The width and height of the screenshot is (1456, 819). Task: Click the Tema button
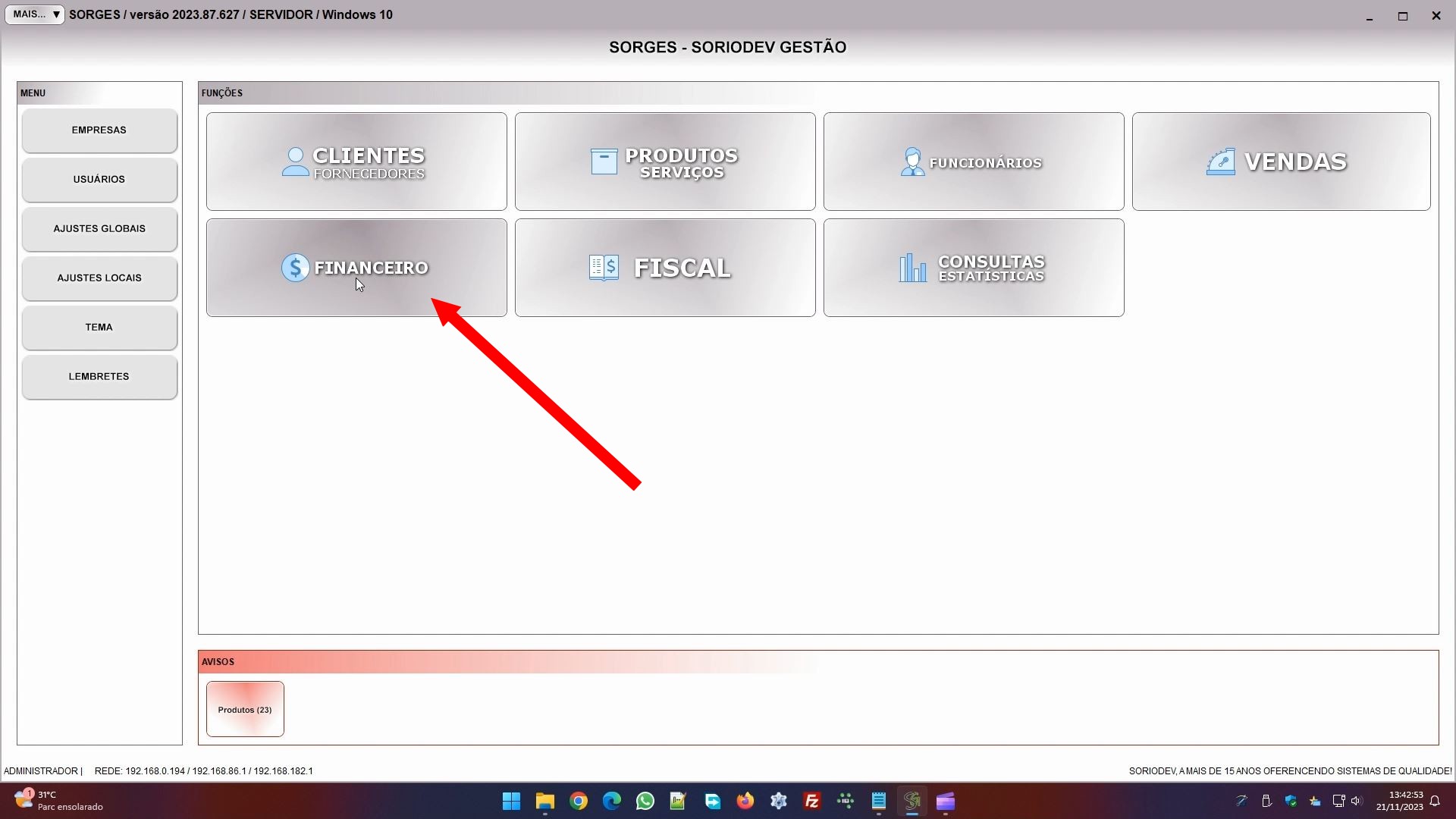pos(99,328)
